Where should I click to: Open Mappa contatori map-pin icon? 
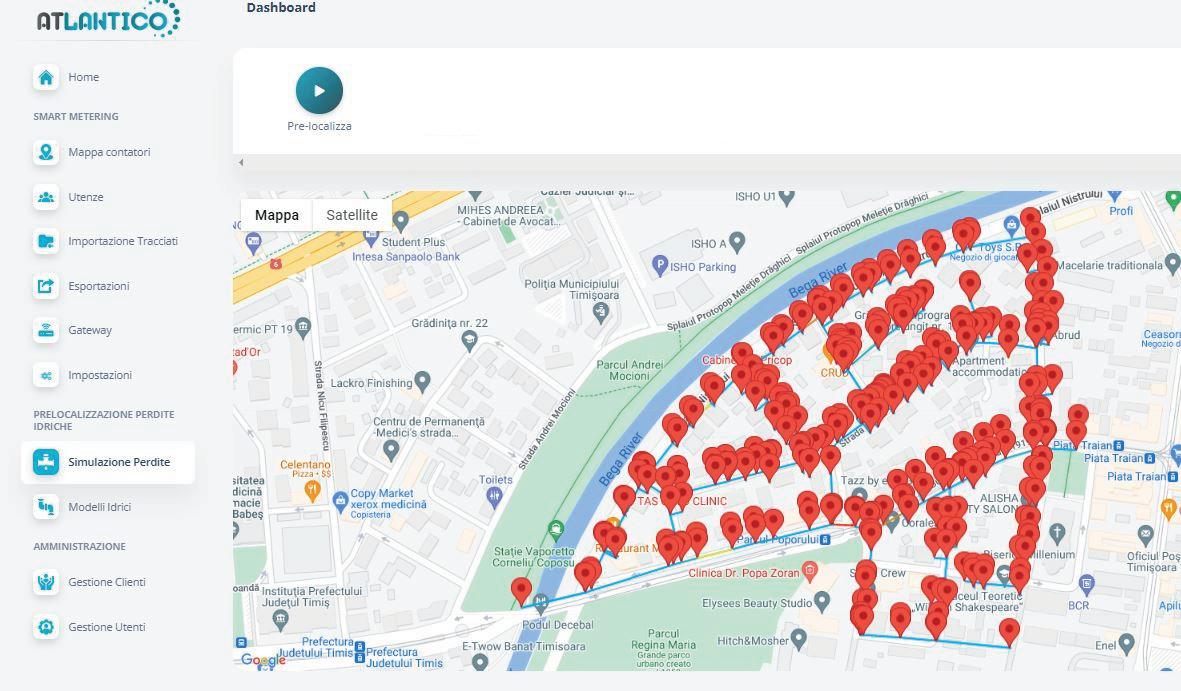click(46, 152)
